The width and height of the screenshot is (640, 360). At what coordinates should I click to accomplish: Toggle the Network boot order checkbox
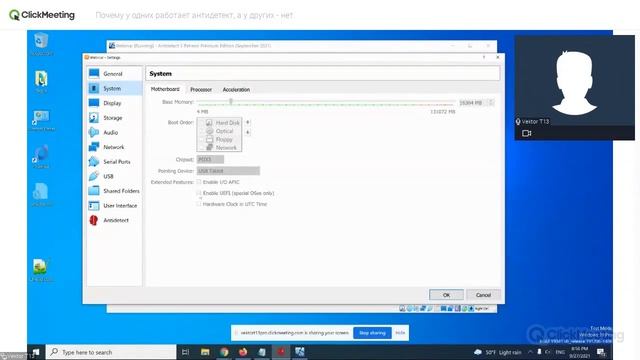pos(202,148)
